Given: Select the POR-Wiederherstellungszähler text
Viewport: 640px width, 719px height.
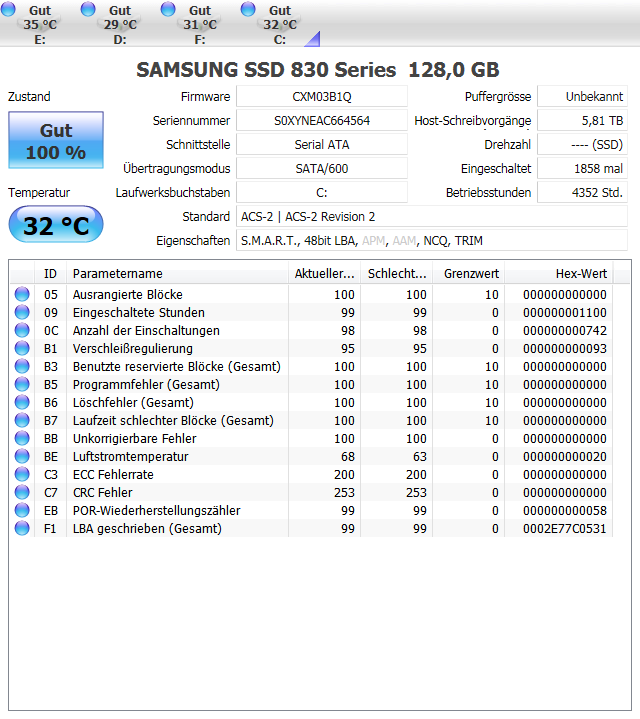Looking at the screenshot, I should 156,510.
